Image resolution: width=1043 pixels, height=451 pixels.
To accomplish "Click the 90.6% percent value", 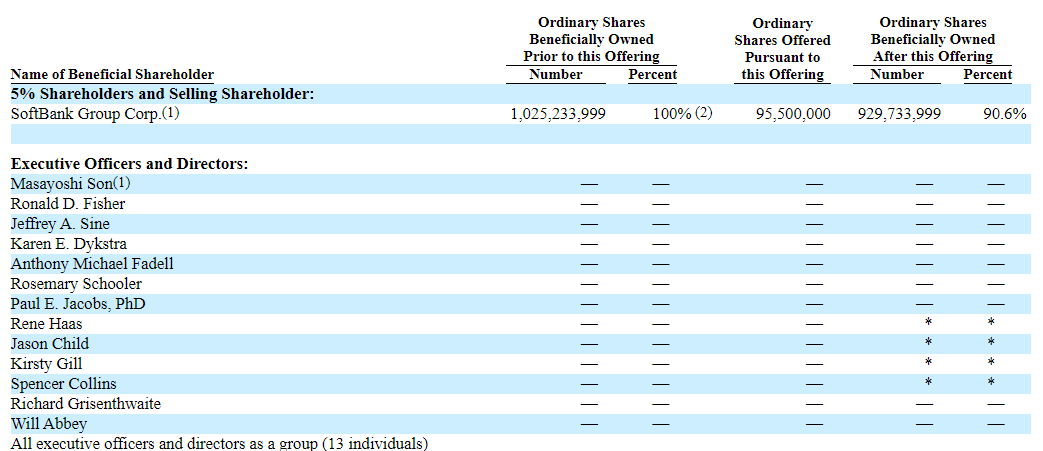I will (1004, 114).
